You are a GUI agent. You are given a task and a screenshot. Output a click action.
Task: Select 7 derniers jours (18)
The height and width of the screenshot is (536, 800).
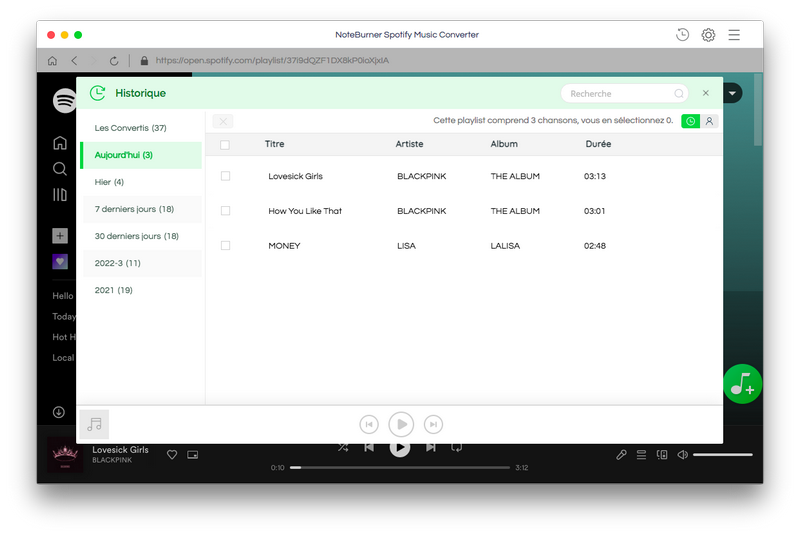pos(142,209)
